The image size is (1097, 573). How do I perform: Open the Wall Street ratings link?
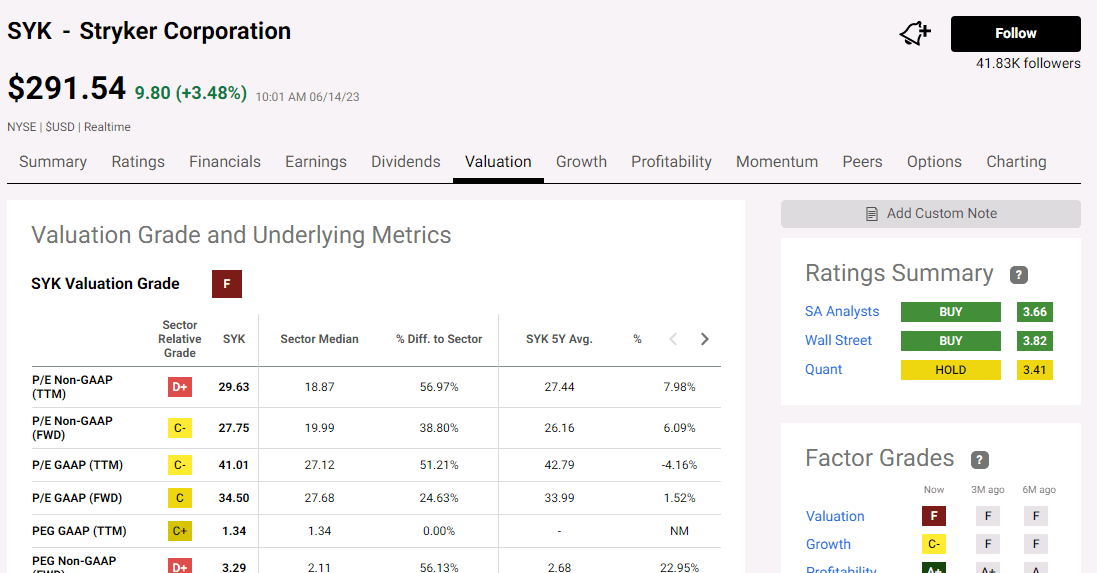(x=838, y=341)
